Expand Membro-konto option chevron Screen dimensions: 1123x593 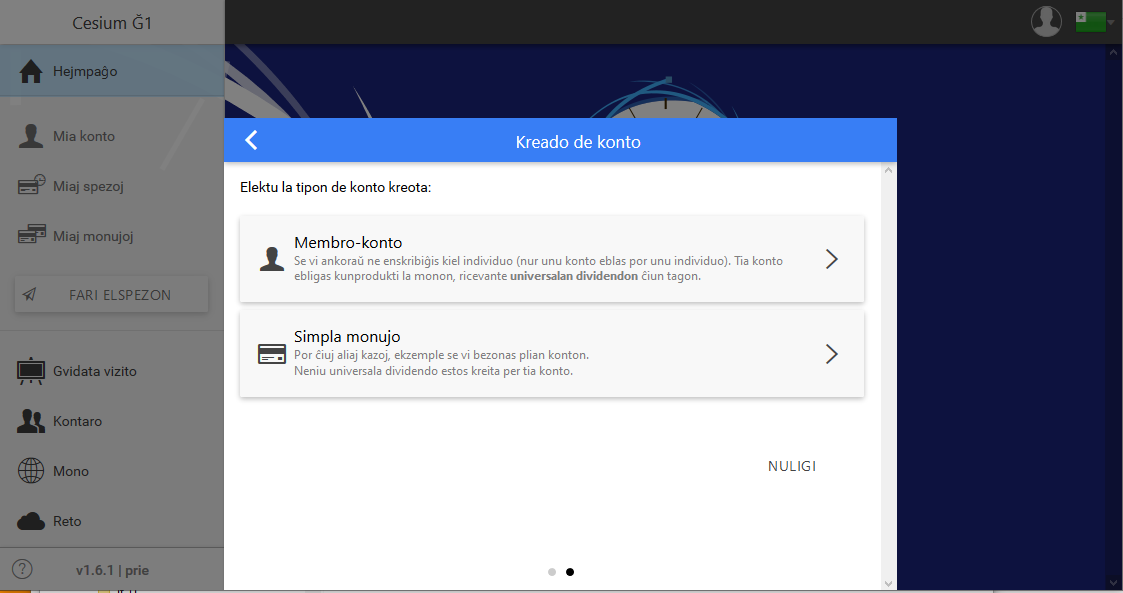(x=832, y=259)
